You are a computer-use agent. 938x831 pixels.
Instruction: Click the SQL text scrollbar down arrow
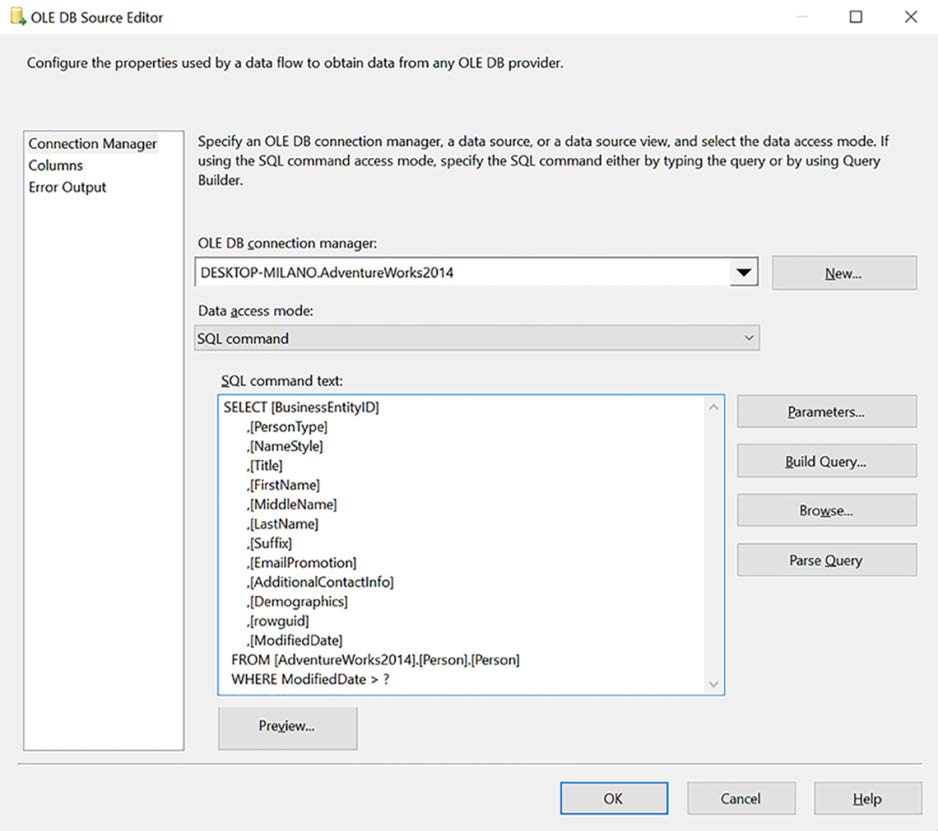point(713,683)
